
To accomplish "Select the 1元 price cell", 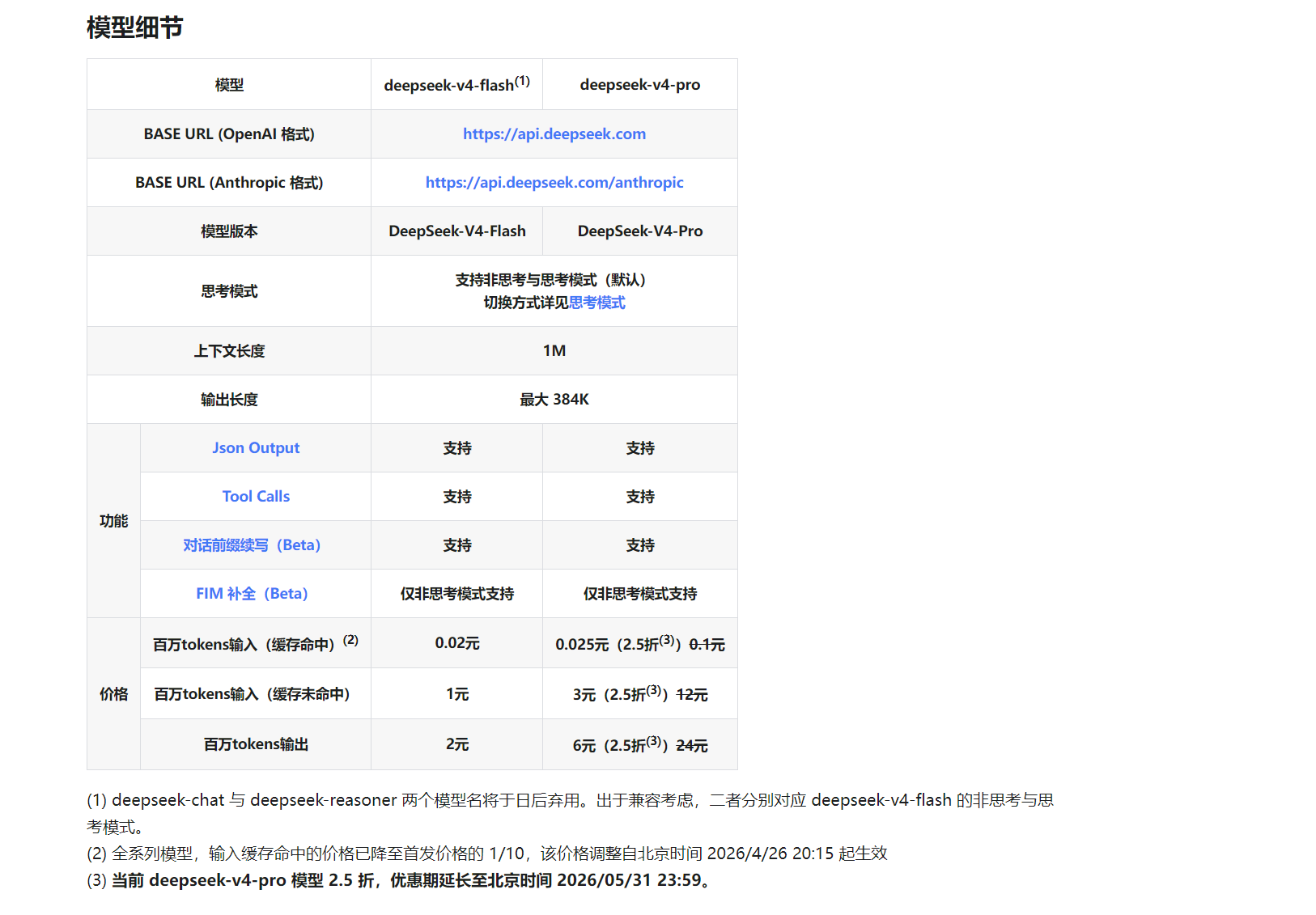I will 457,694.
